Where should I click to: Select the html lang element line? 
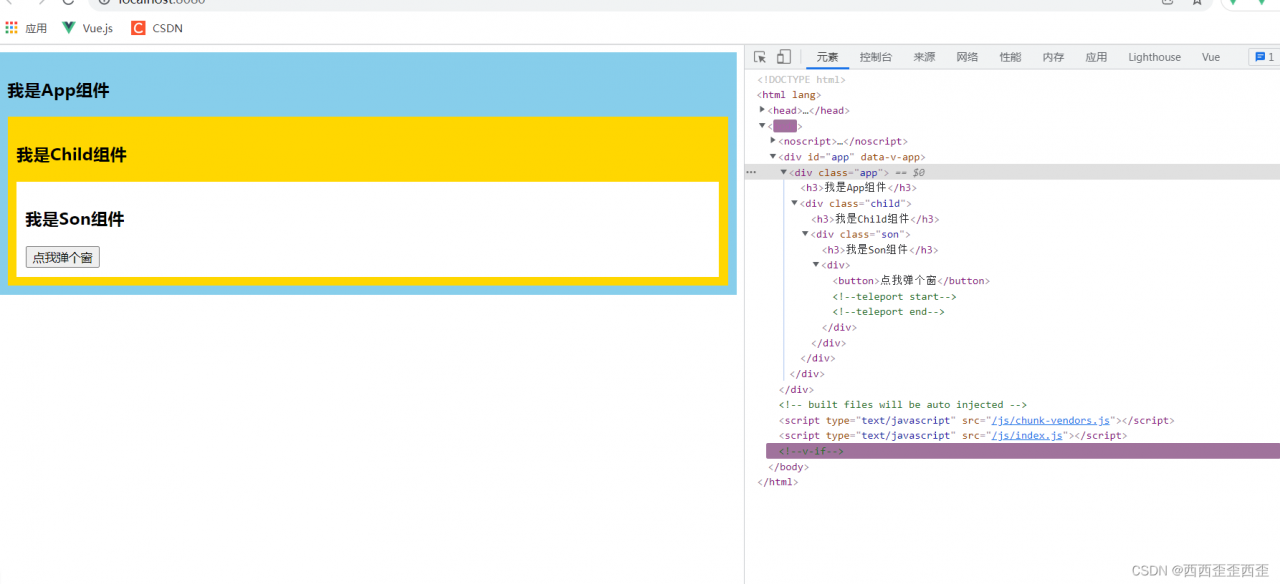789,95
